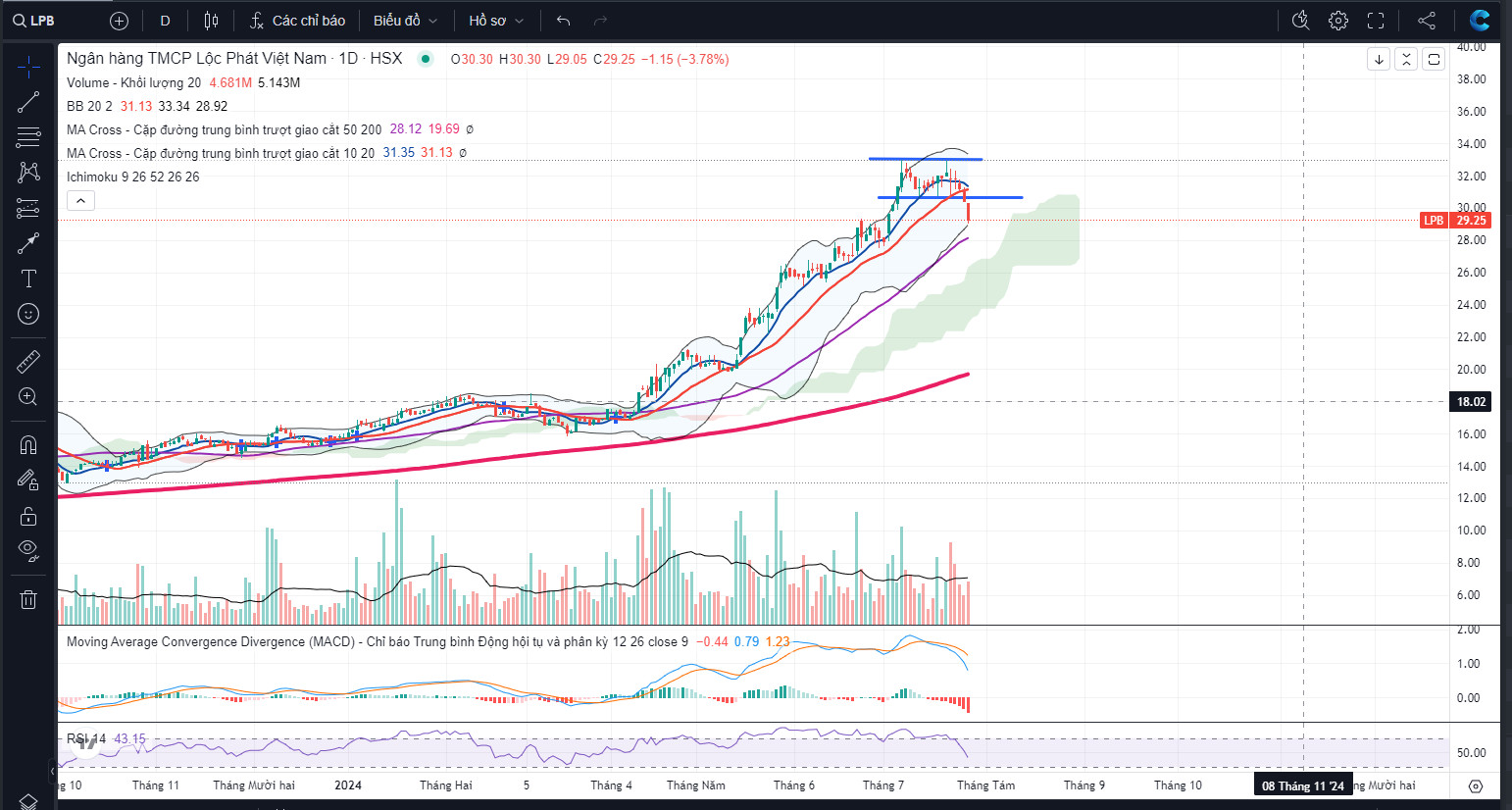Open the forecasting and measurement tools
Screen dimensions: 1512x810
(x=28, y=208)
